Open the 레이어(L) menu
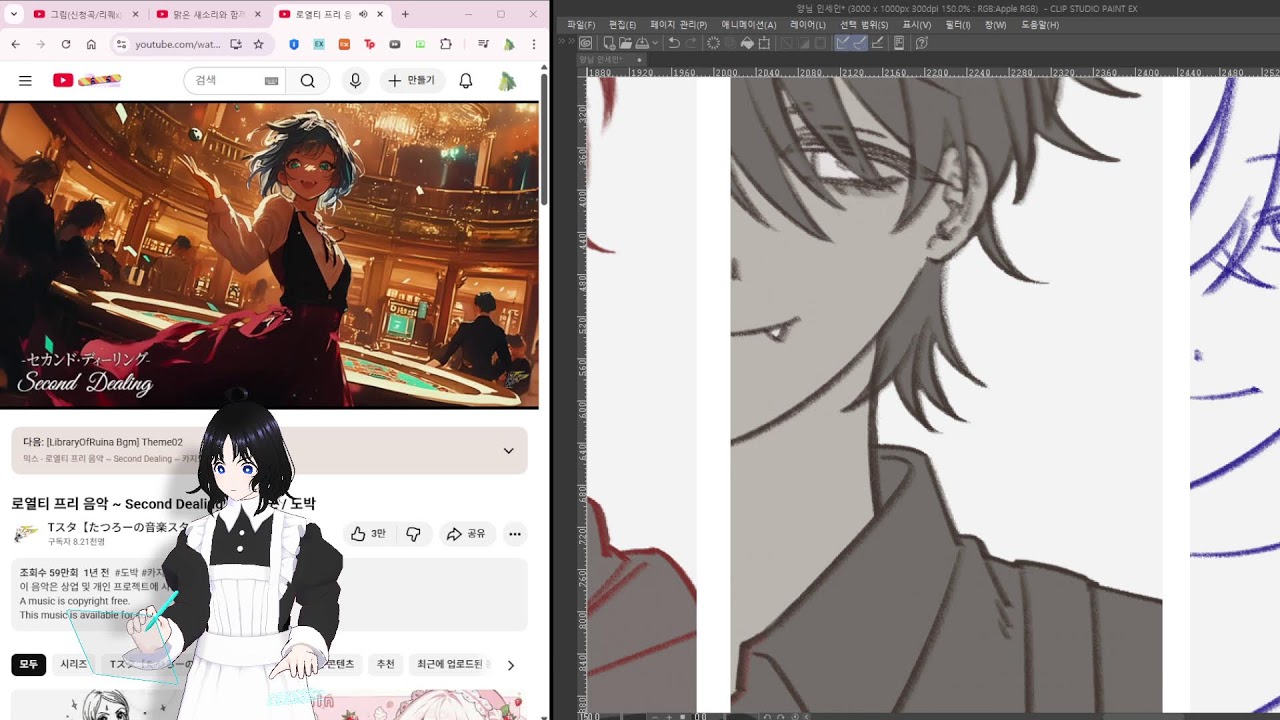 [x=808, y=25]
